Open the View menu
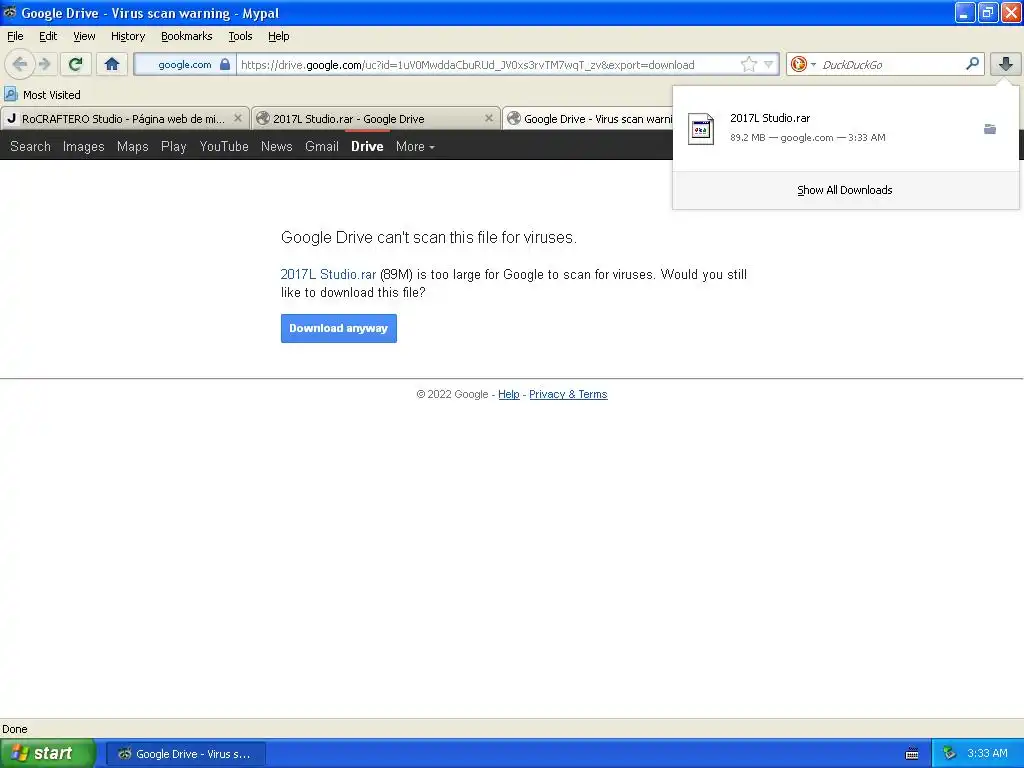 point(84,36)
